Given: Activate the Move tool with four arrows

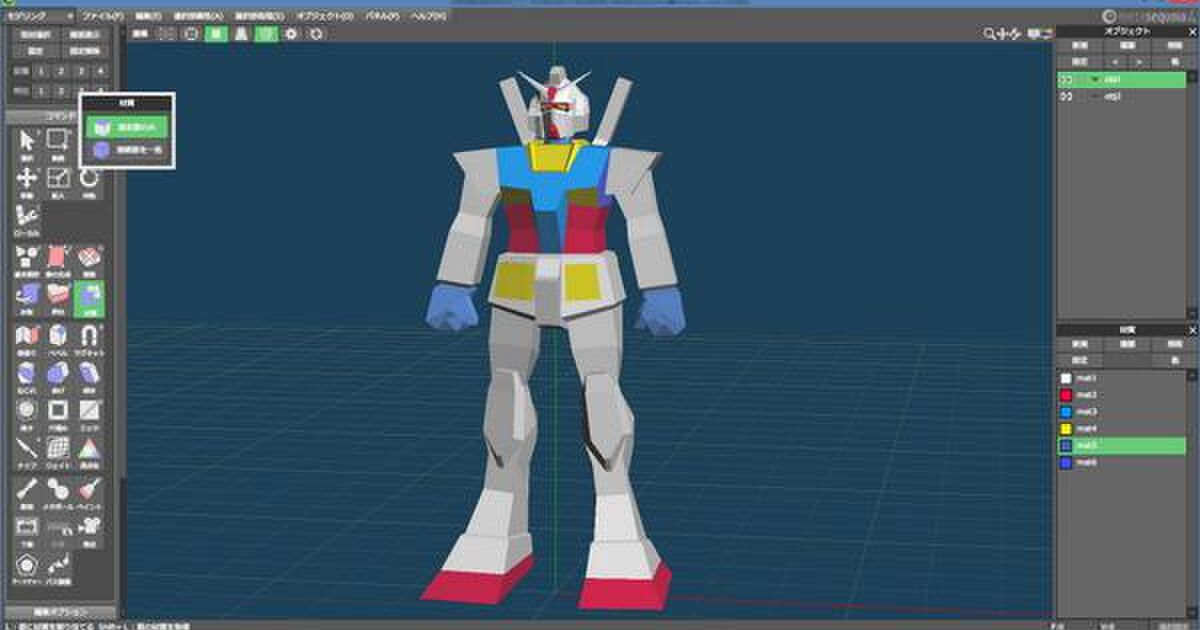Looking at the screenshot, I should coord(27,182).
